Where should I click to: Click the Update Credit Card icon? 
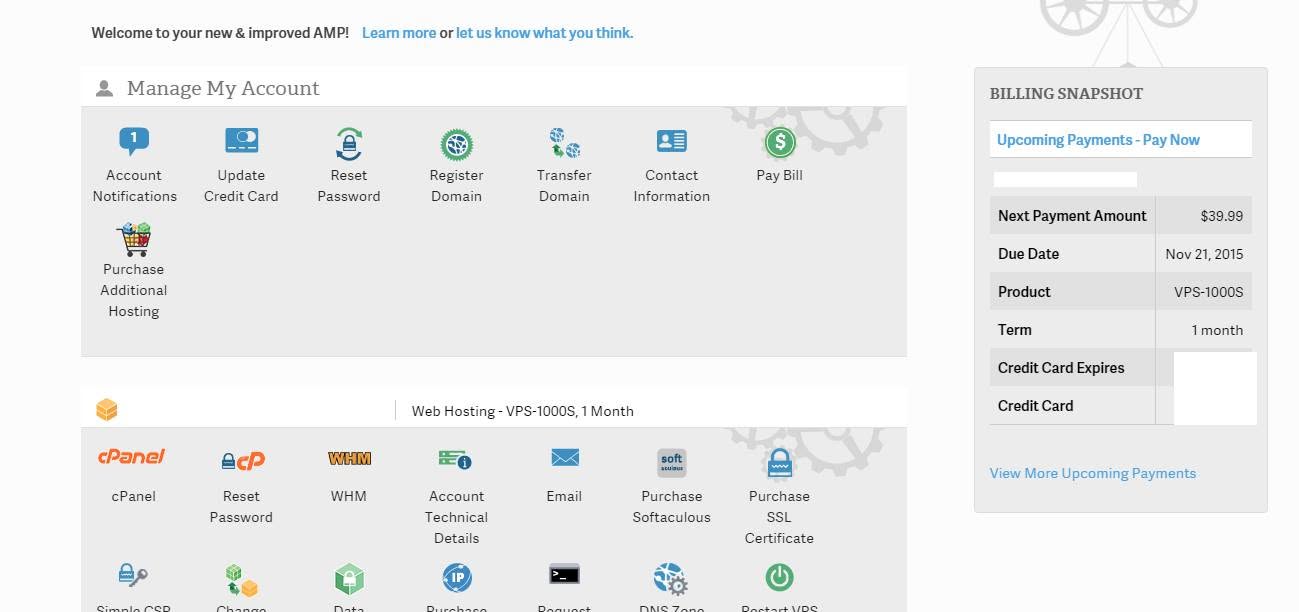coord(241,141)
